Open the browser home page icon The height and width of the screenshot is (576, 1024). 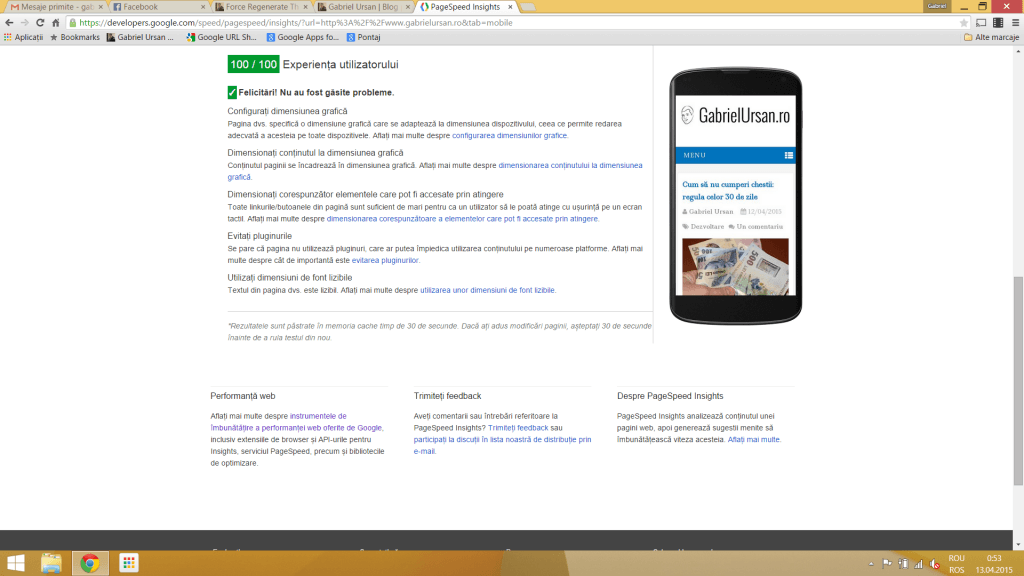[x=56, y=22]
